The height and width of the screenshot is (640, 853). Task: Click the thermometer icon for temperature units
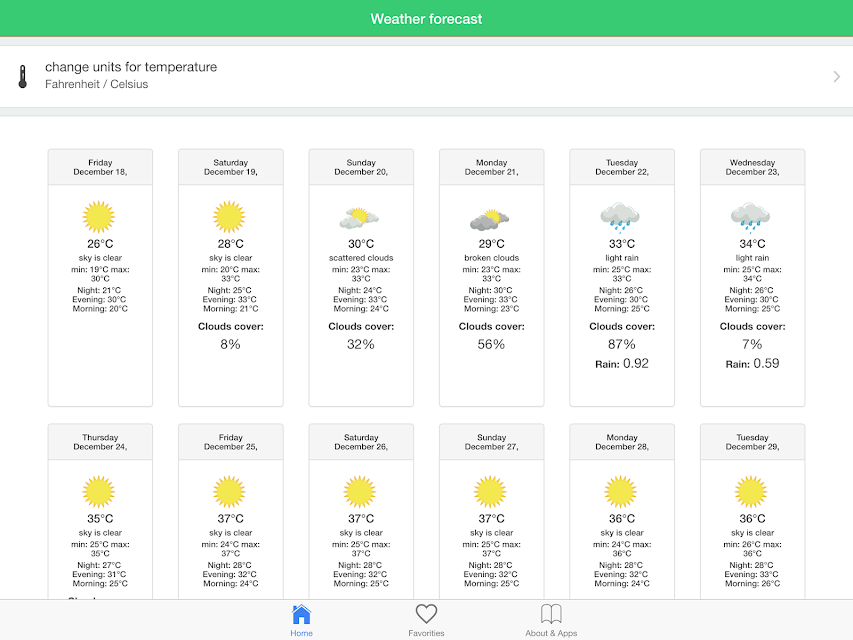tap(22, 76)
